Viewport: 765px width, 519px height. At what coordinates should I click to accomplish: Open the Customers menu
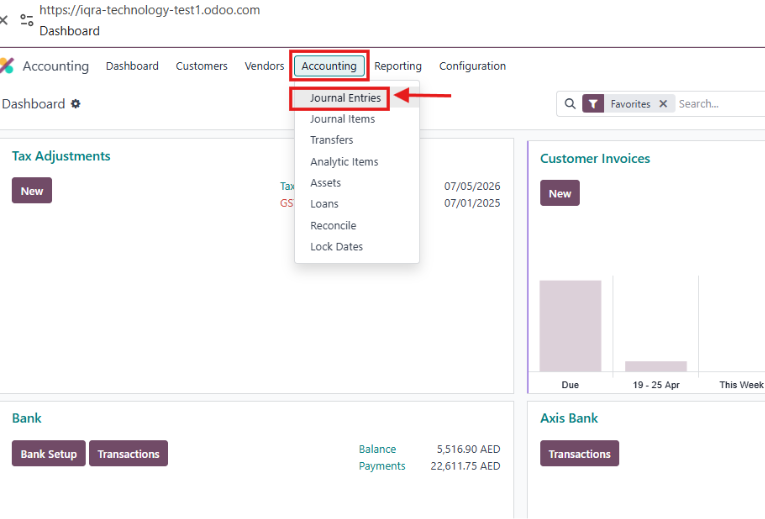click(x=201, y=66)
